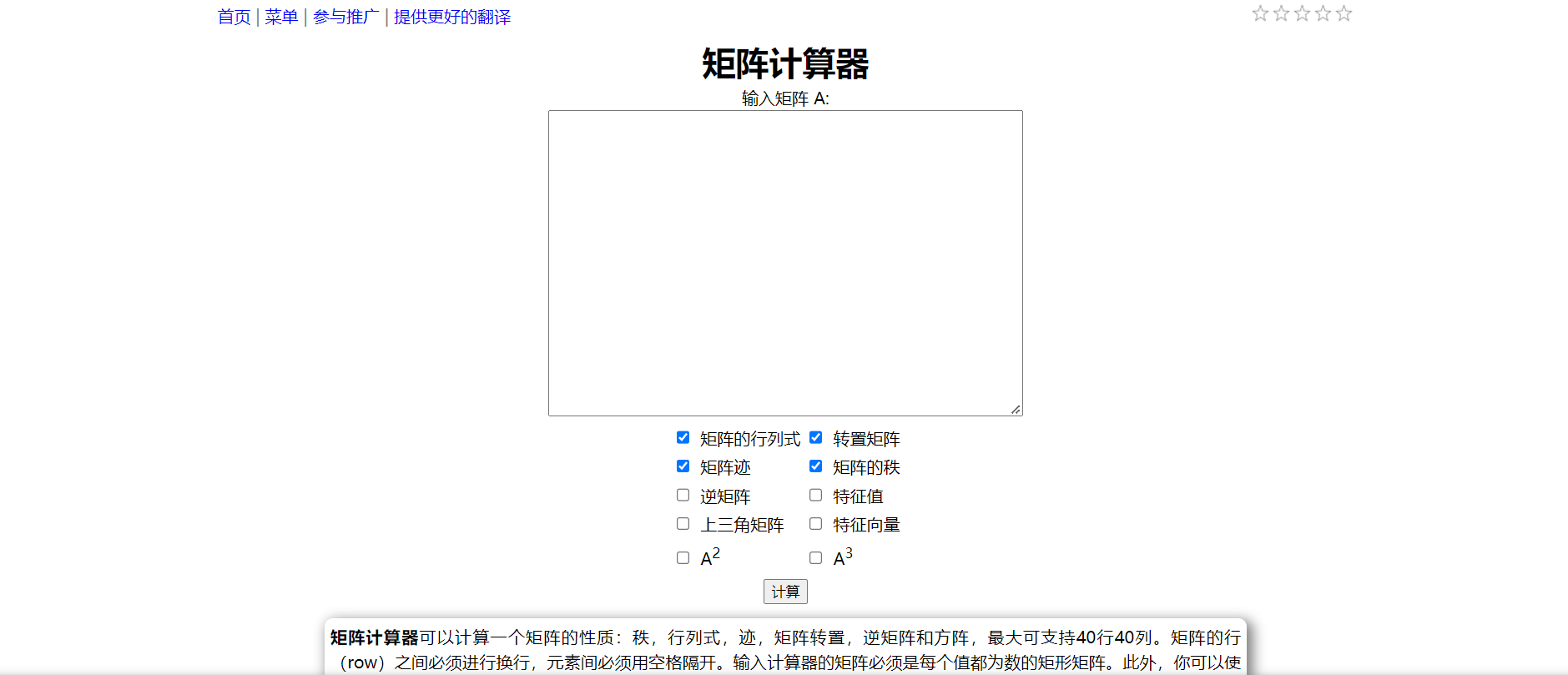Uncheck the 转置矩阵 checkbox
The width and height of the screenshot is (1568, 675).
[815, 437]
